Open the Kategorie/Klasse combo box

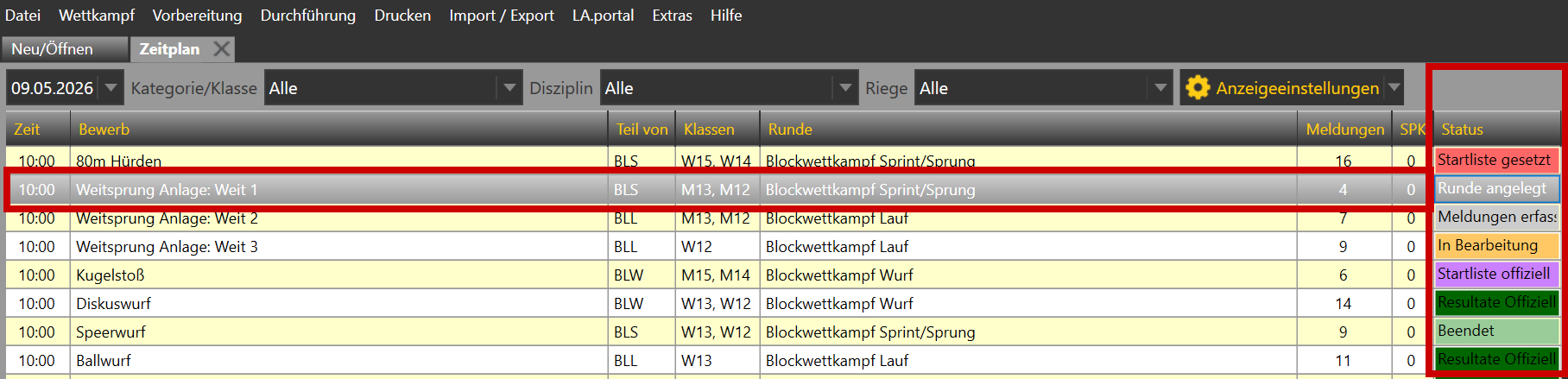click(393, 88)
